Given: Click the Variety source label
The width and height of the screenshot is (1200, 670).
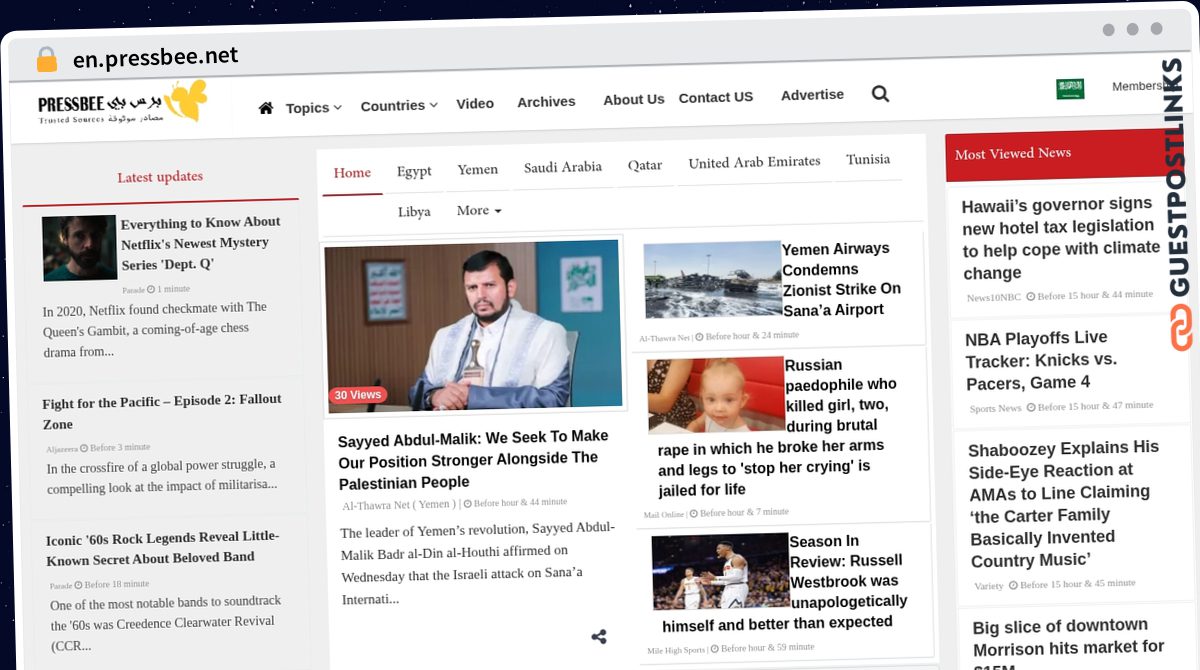Looking at the screenshot, I should pyautogui.click(x=988, y=586).
